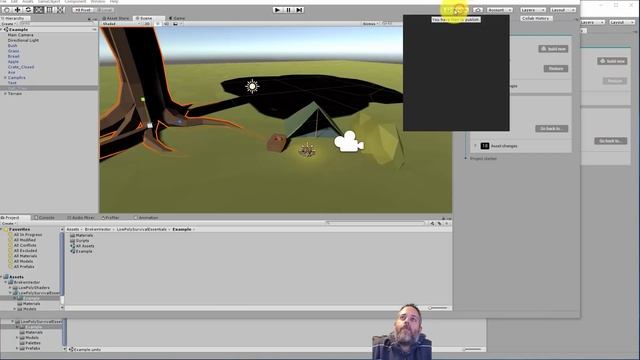Viewport: 640px width, 360px height.
Task: Switch to the Console tab
Action: tap(44, 218)
